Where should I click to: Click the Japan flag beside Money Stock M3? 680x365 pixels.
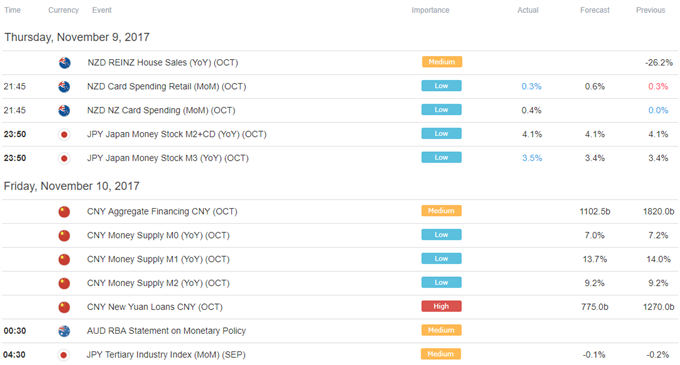coord(64,158)
